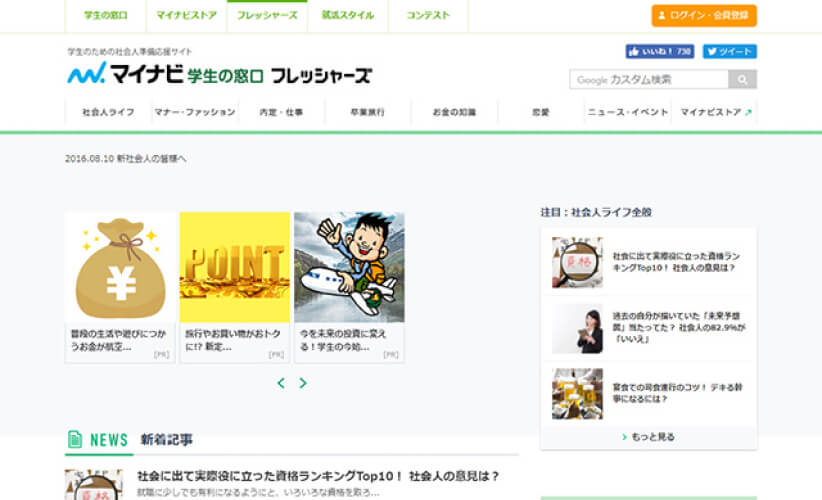Image resolution: width=822 pixels, height=500 pixels.
Task: Click the orange ログイン・会員登録 button
Action: click(704, 16)
